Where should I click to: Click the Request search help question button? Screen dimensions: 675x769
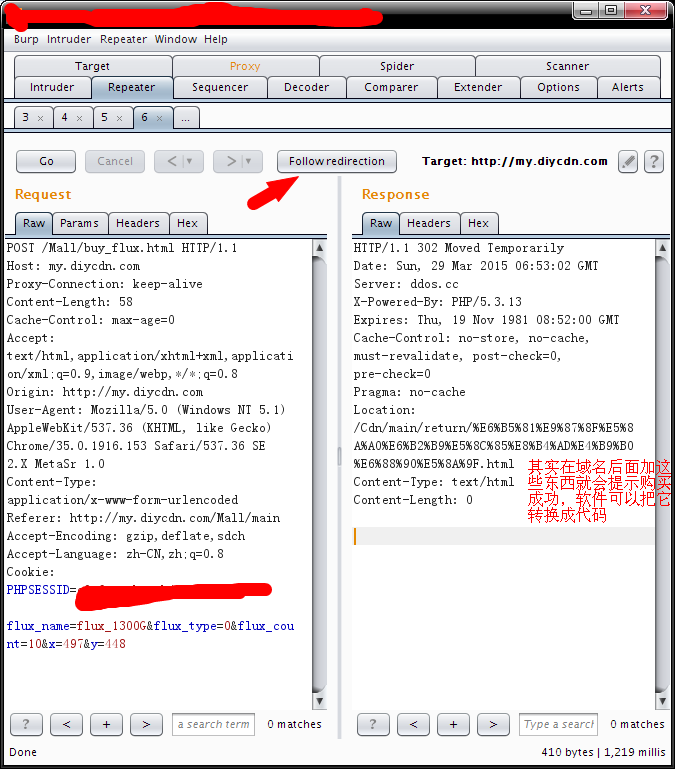26,724
